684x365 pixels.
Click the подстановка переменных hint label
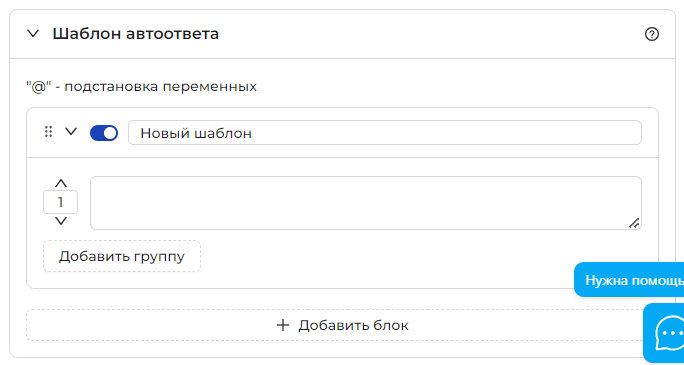(161, 87)
